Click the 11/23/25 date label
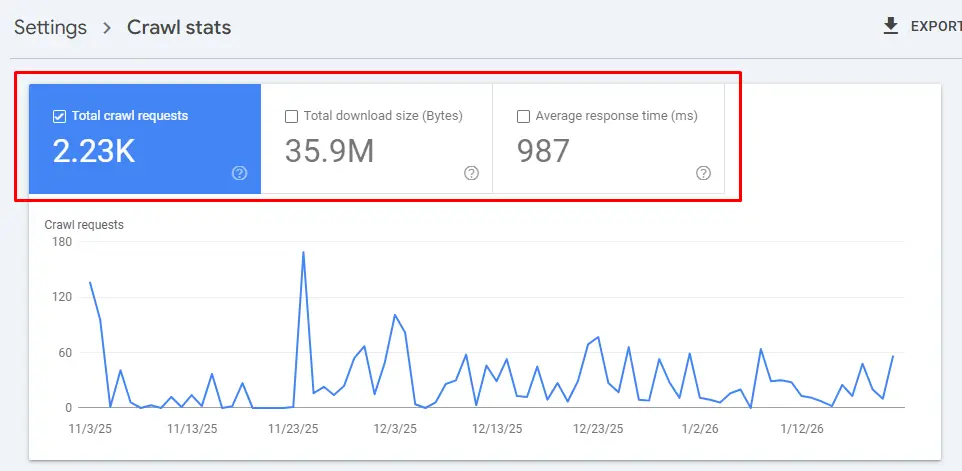Screen dimensions: 962x471 pyautogui.click(x=293, y=429)
